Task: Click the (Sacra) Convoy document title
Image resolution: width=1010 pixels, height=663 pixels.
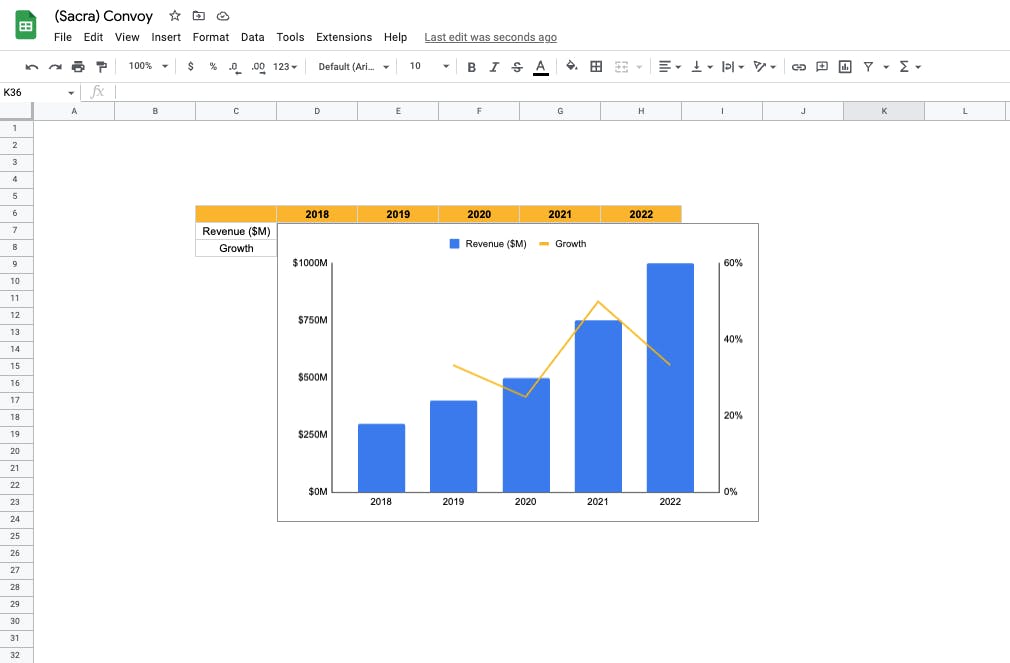Action: [x=104, y=16]
